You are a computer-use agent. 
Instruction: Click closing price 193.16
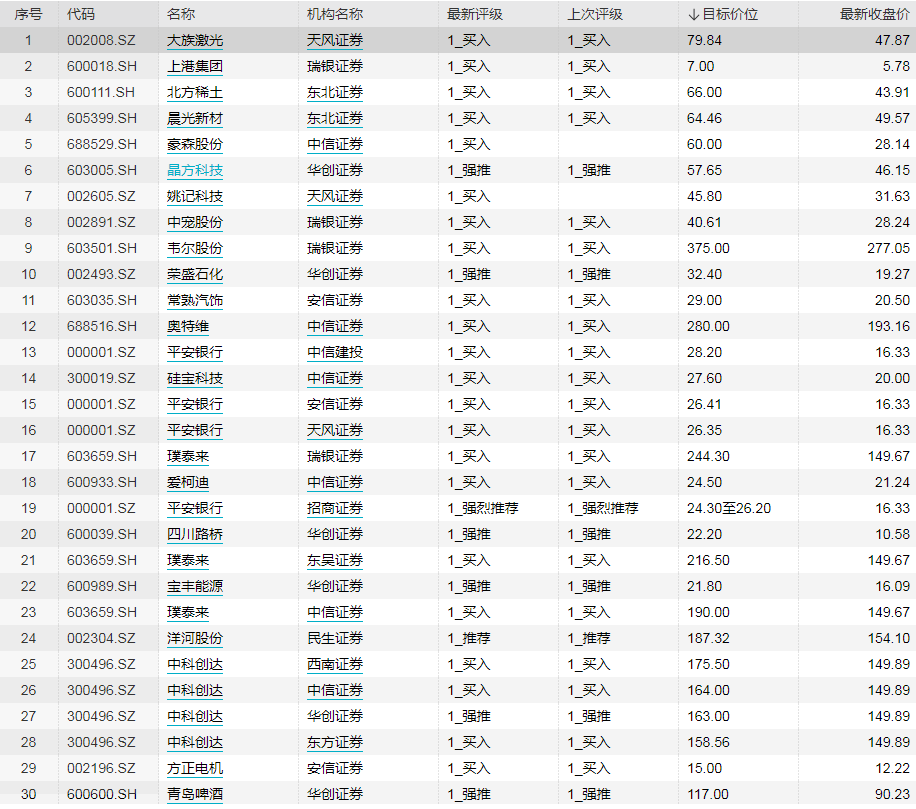pyautogui.click(x=889, y=327)
